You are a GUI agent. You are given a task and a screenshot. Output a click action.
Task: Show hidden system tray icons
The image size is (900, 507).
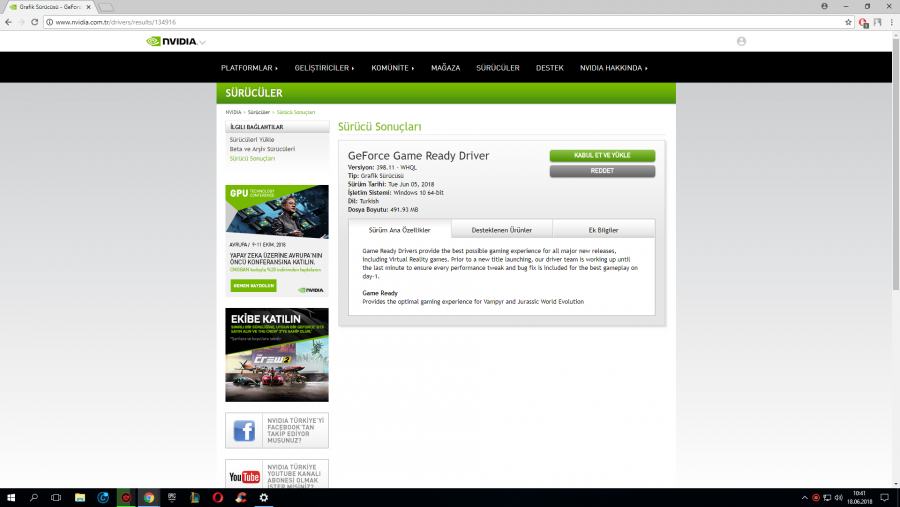pos(804,498)
